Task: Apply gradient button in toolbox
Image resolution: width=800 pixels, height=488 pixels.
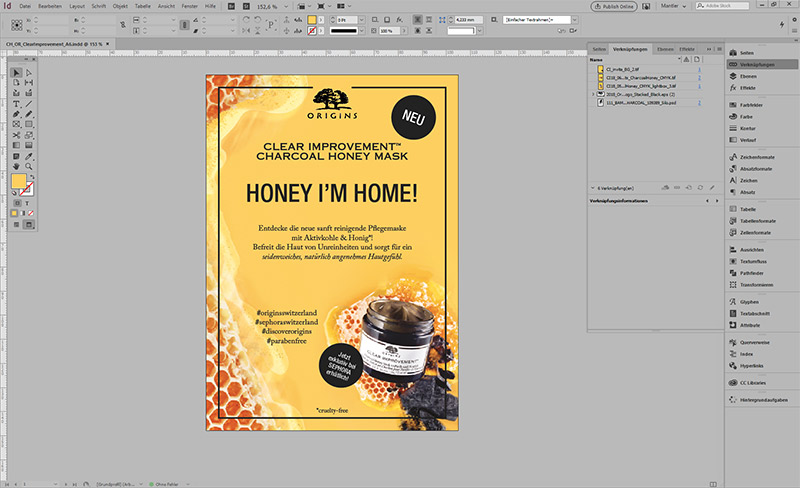Action: click(x=22, y=213)
